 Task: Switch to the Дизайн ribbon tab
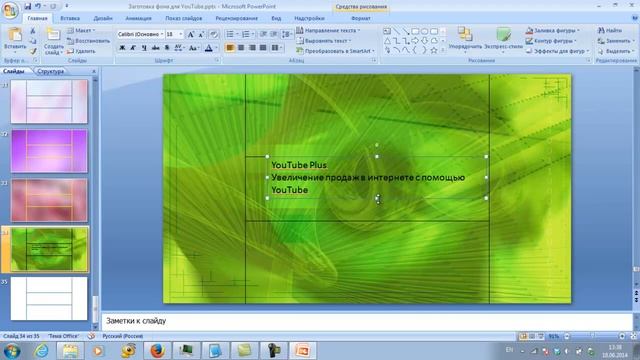[102, 18]
